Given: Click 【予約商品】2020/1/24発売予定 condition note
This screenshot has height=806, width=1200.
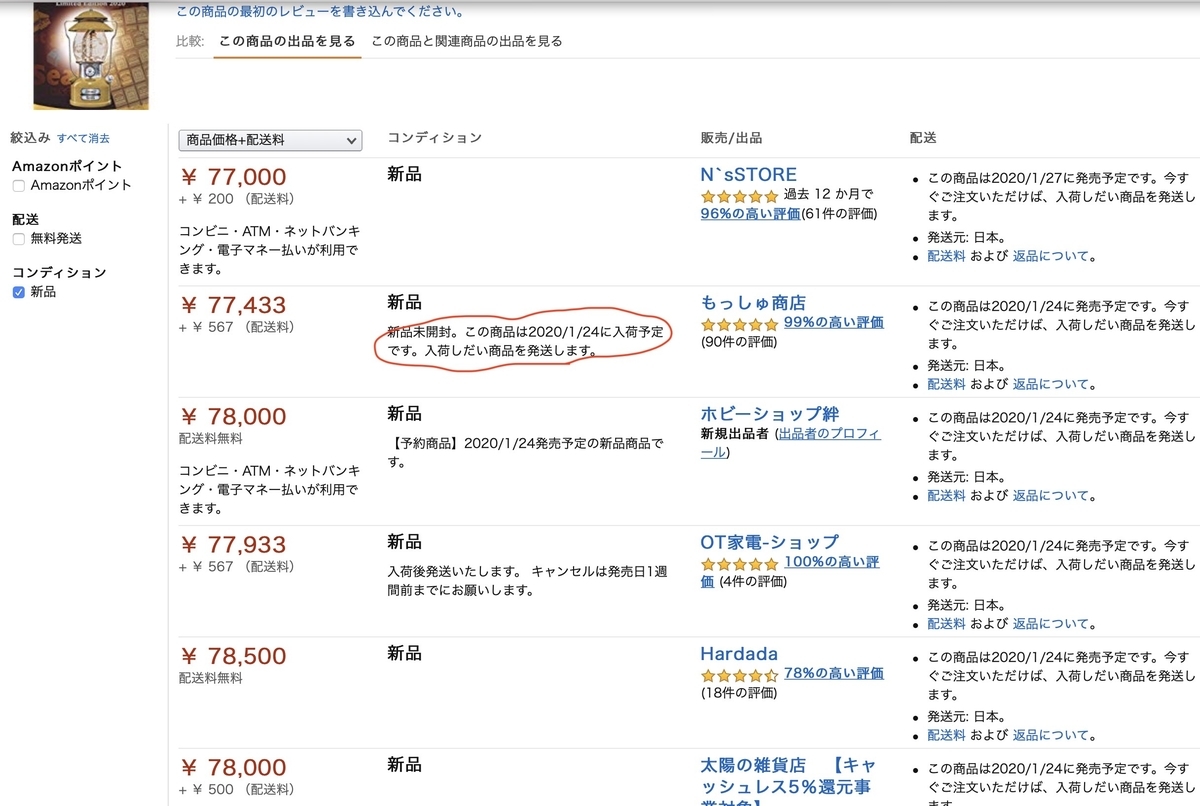Looking at the screenshot, I should point(525,453).
